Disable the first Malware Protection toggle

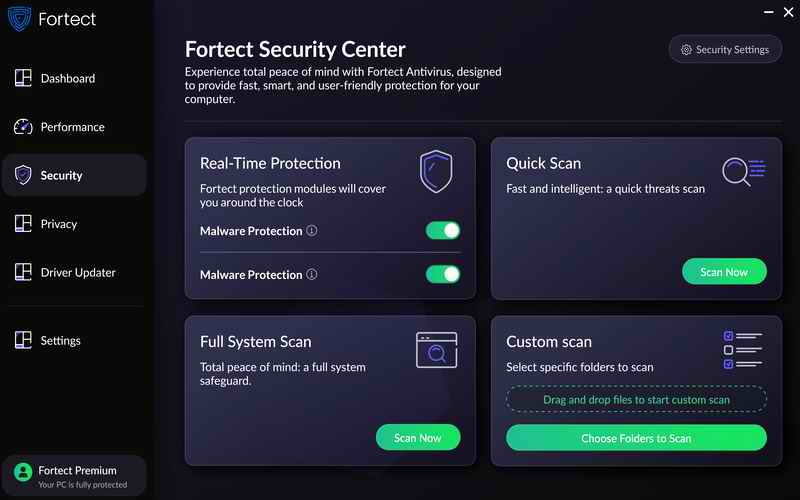tap(443, 231)
